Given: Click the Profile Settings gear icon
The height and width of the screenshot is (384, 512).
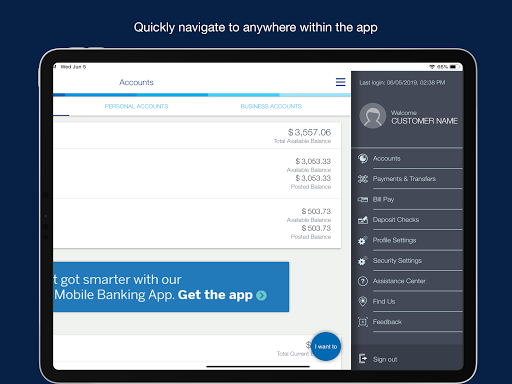Looking at the screenshot, I should tap(362, 240).
